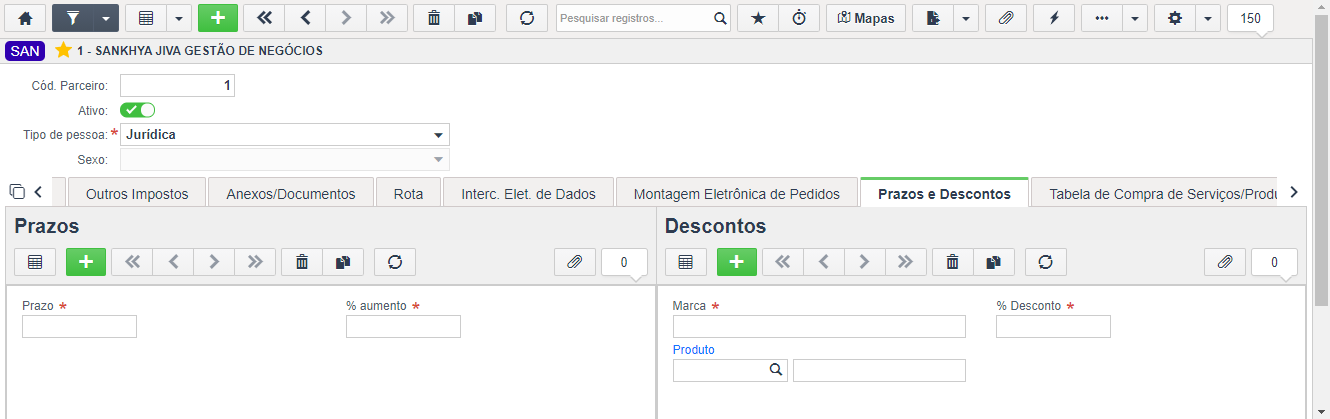Switch to the Anexos/Documentos tab

click(291, 193)
